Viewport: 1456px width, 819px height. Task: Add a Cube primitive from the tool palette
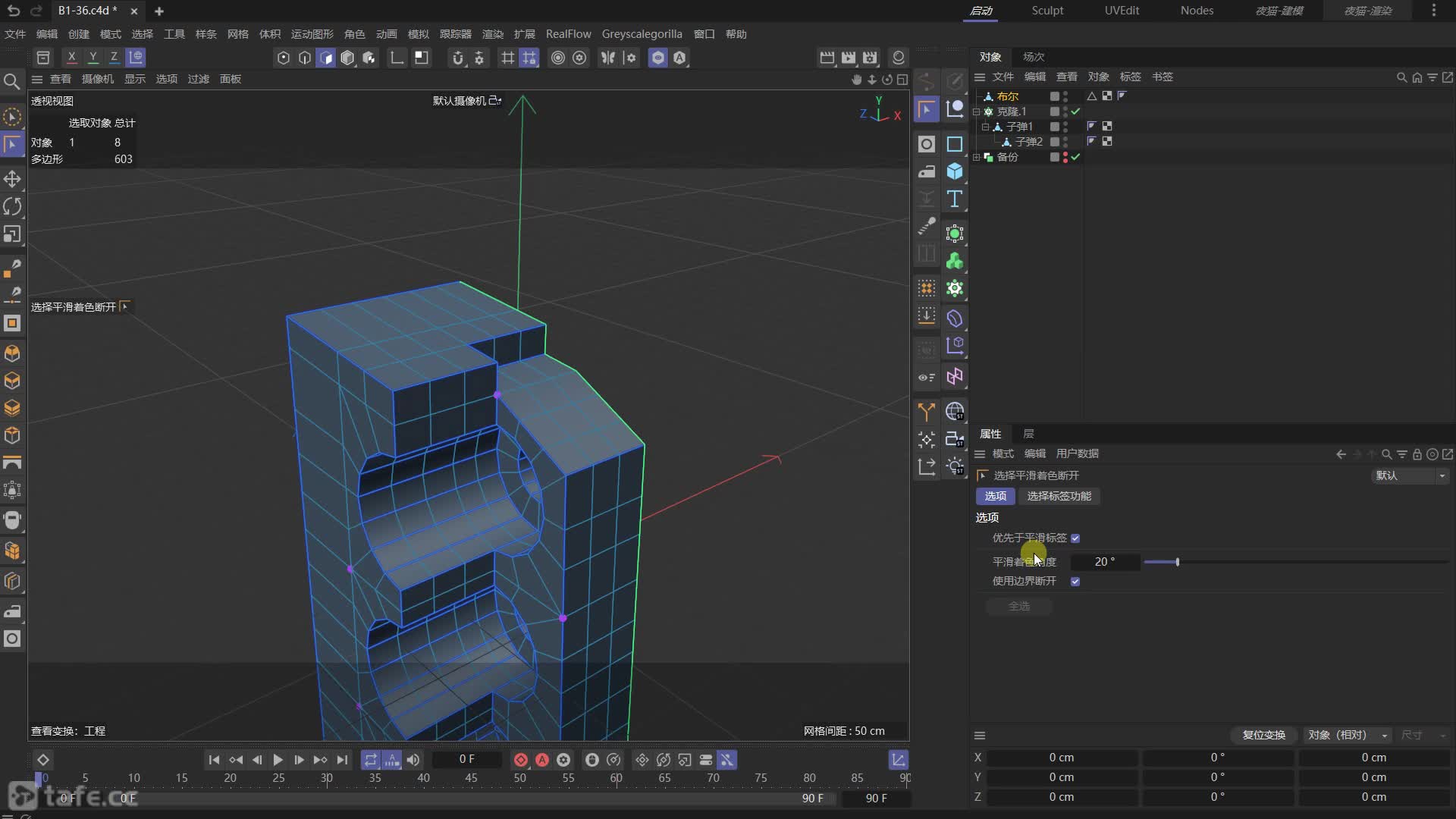tap(955, 171)
